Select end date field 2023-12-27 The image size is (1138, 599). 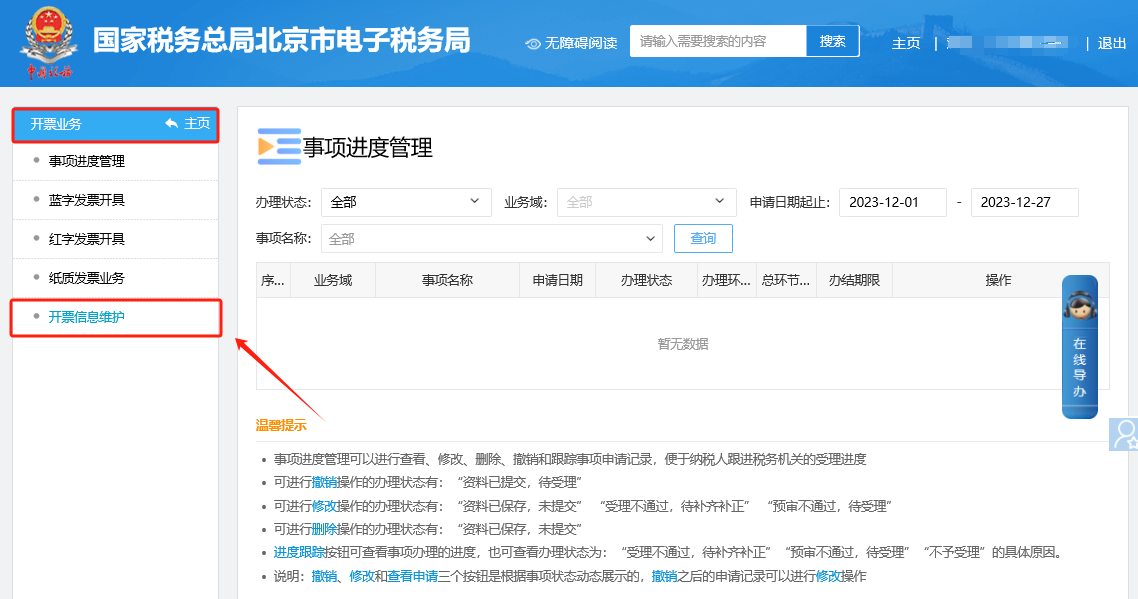pos(1025,203)
